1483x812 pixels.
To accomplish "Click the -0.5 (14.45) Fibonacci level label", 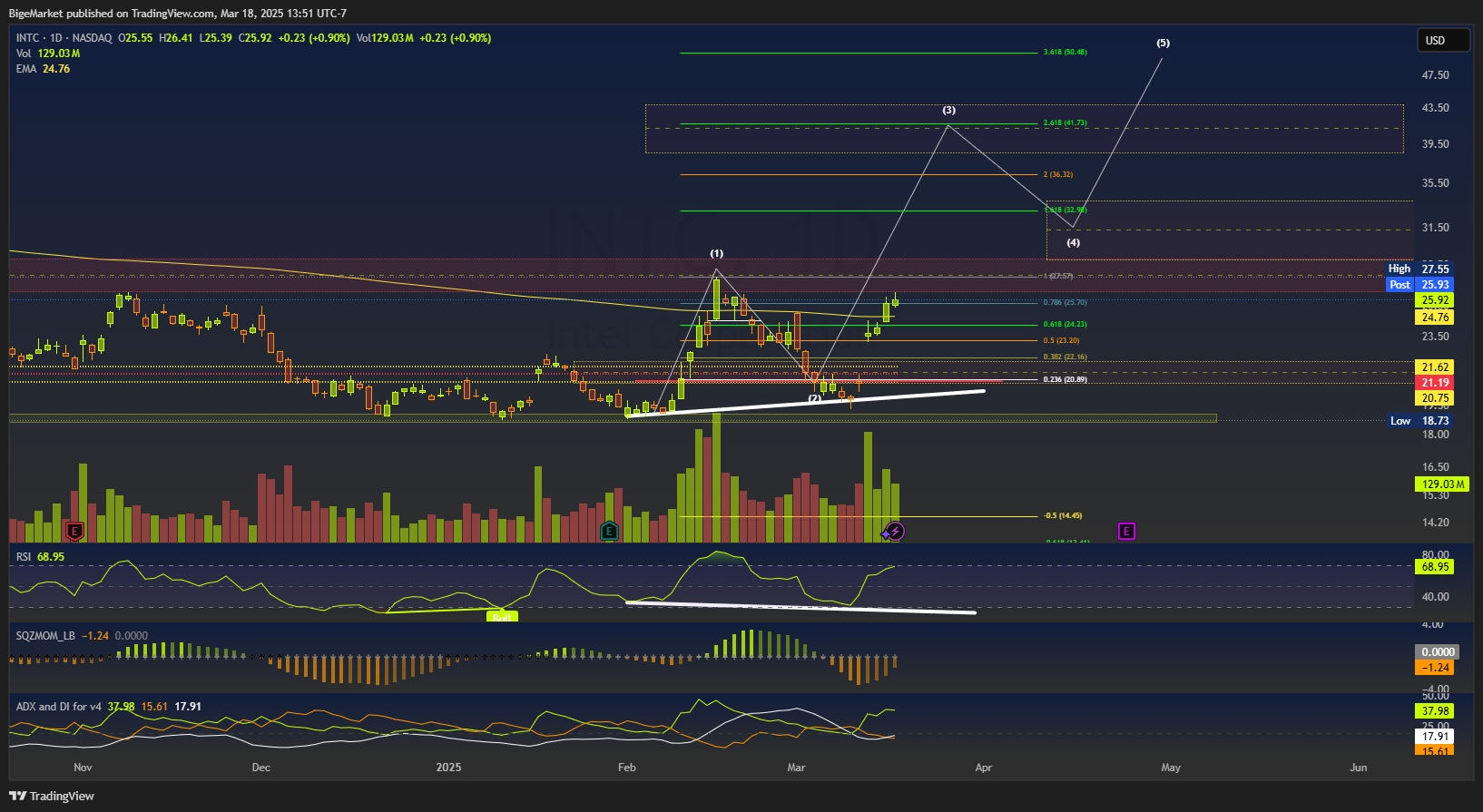I will coord(1063,516).
